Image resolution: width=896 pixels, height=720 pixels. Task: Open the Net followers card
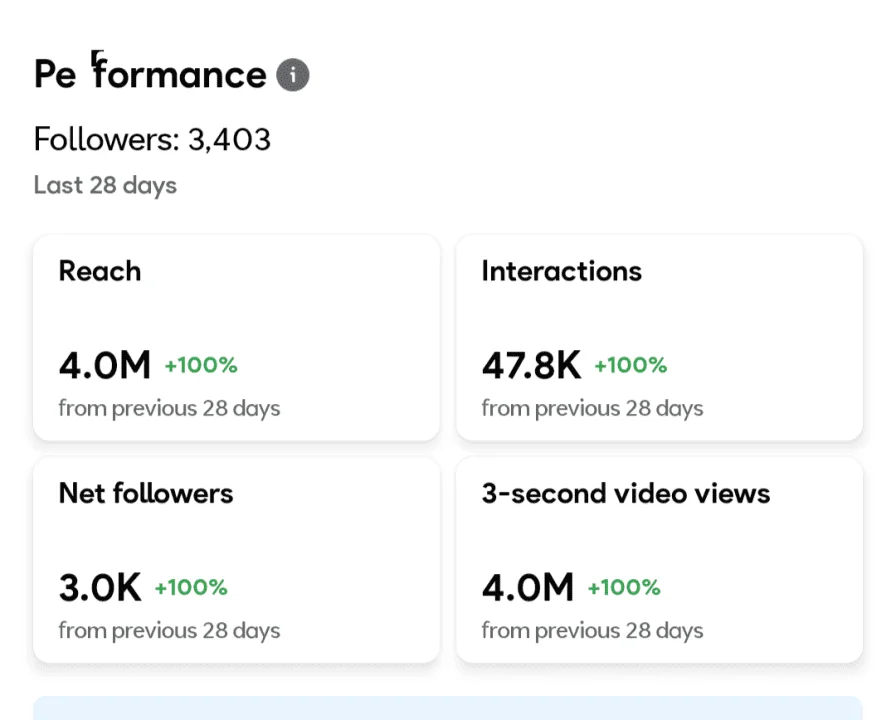[x=237, y=560]
